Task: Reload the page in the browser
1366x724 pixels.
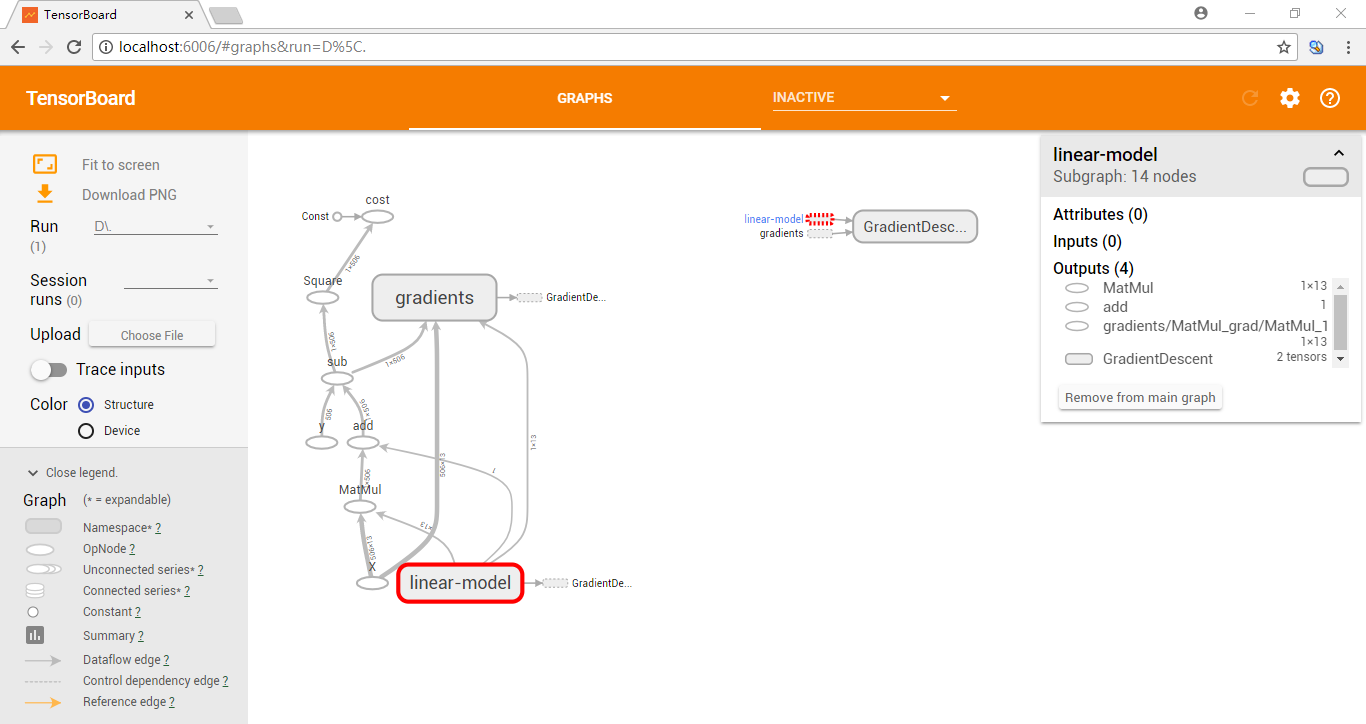Action: click(x=74, y=47)
